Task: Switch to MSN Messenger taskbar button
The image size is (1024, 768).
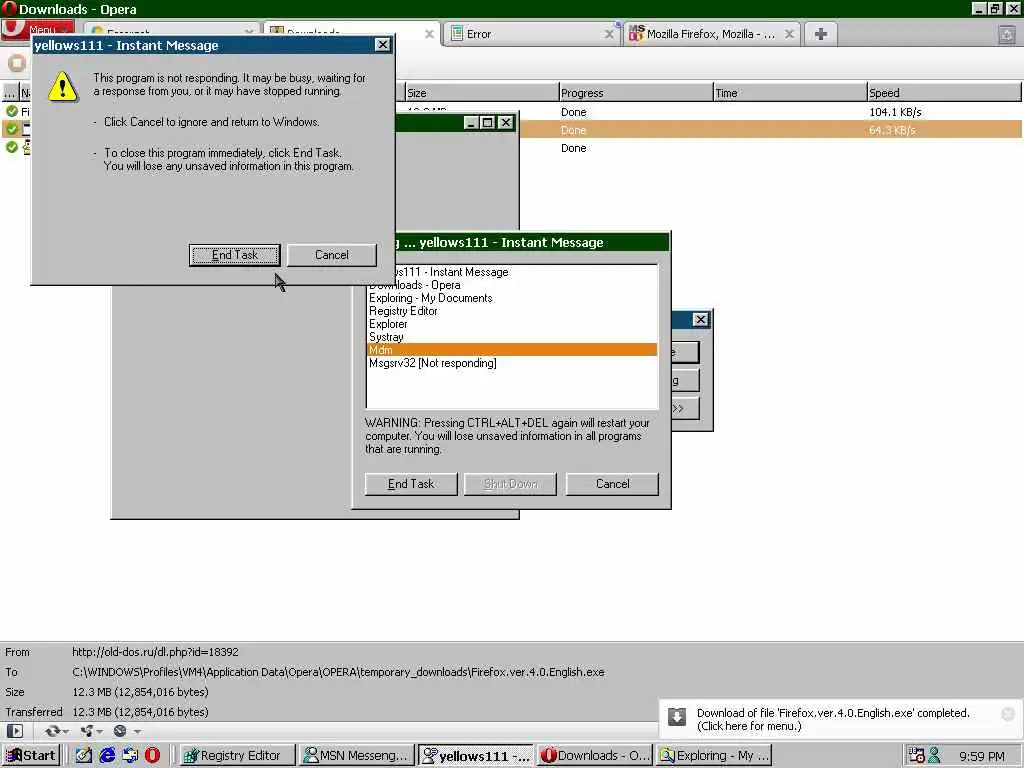Action: pyautogui.click(x=357, y=756)
